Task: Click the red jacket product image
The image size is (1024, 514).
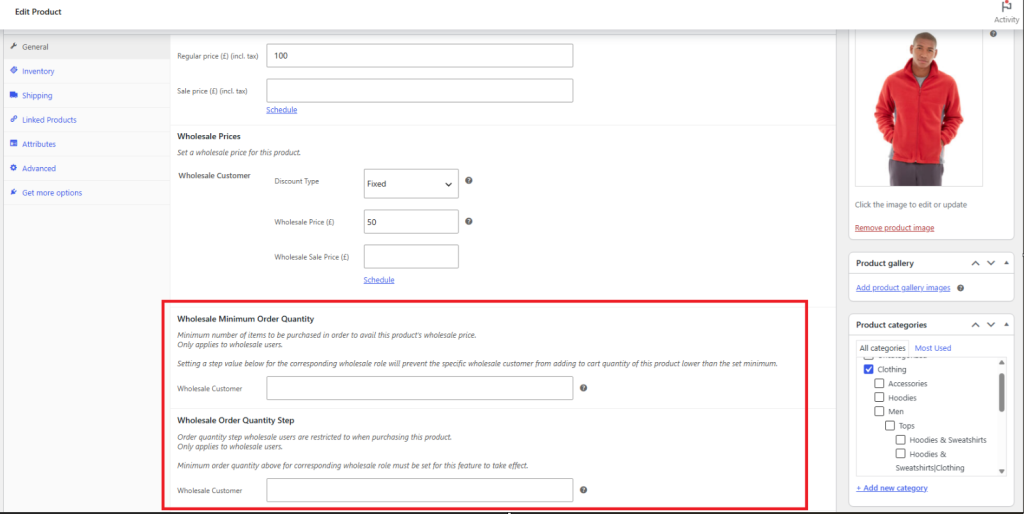Action: [919, 108]
